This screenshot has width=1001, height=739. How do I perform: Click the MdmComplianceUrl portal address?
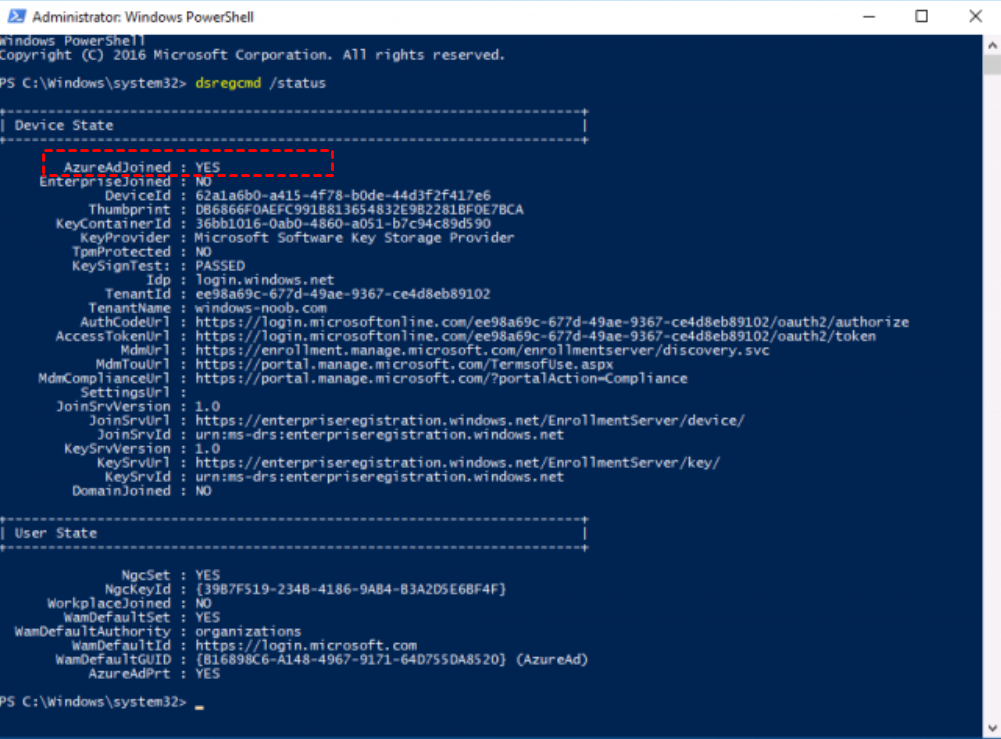pos(441,378)
